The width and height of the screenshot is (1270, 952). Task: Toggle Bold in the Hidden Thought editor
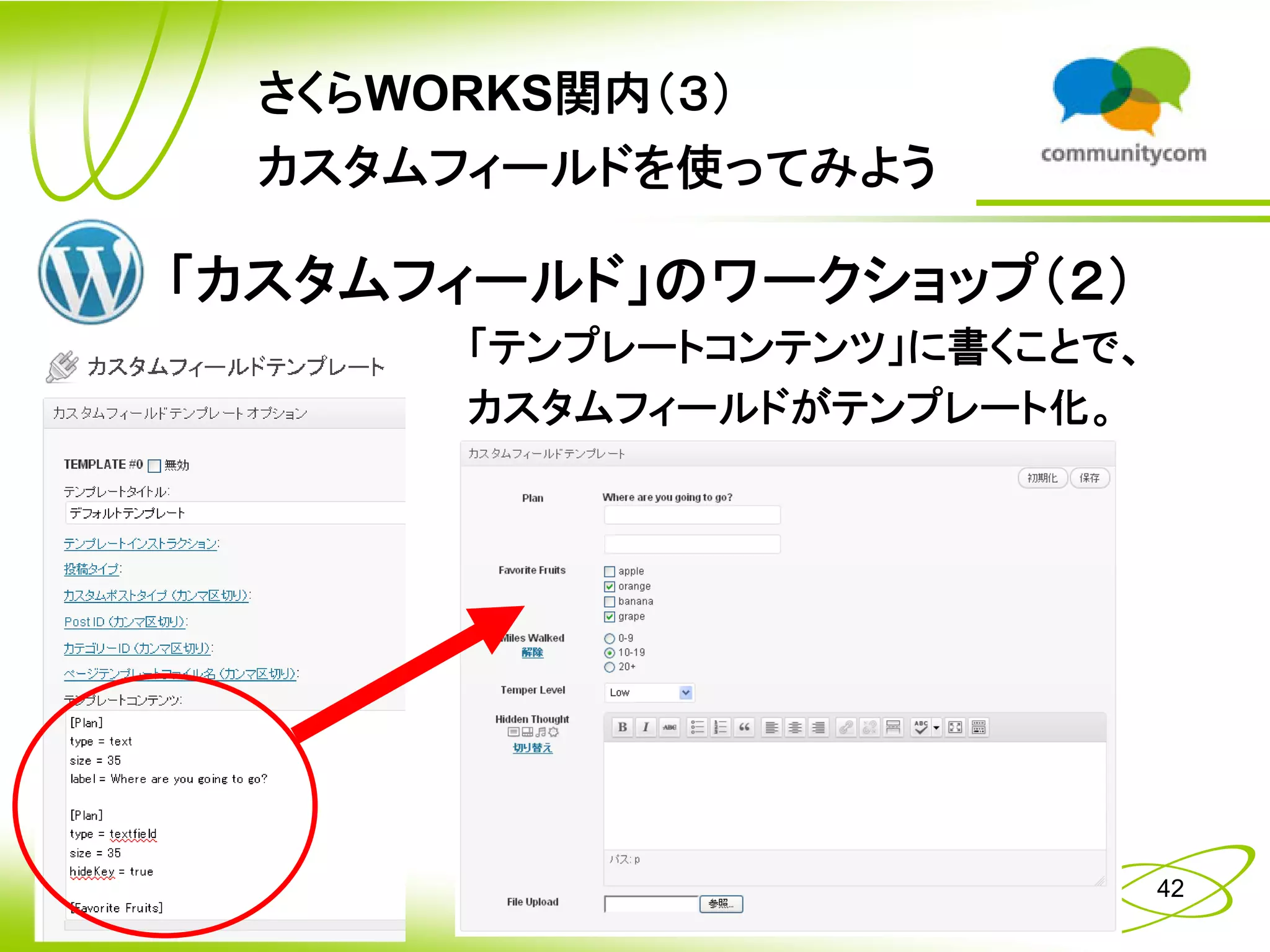pyautogui.click(x=623, y=727)
